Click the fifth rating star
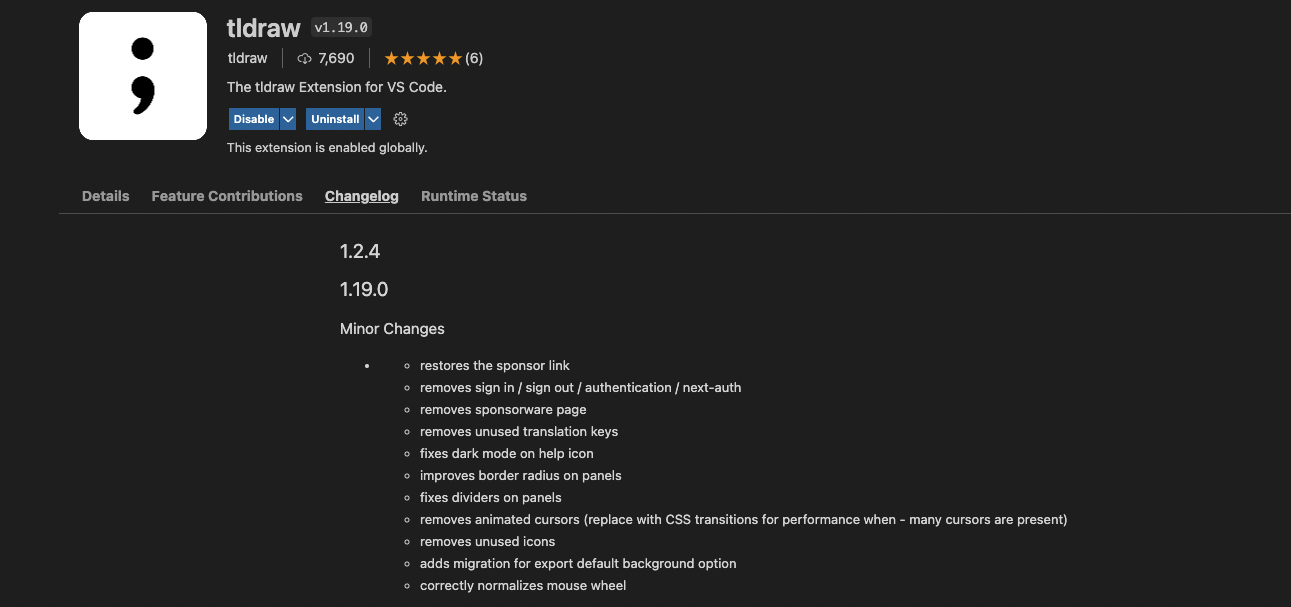The width and height of the screenshot is (1291, 607). [x=453, y=58]
